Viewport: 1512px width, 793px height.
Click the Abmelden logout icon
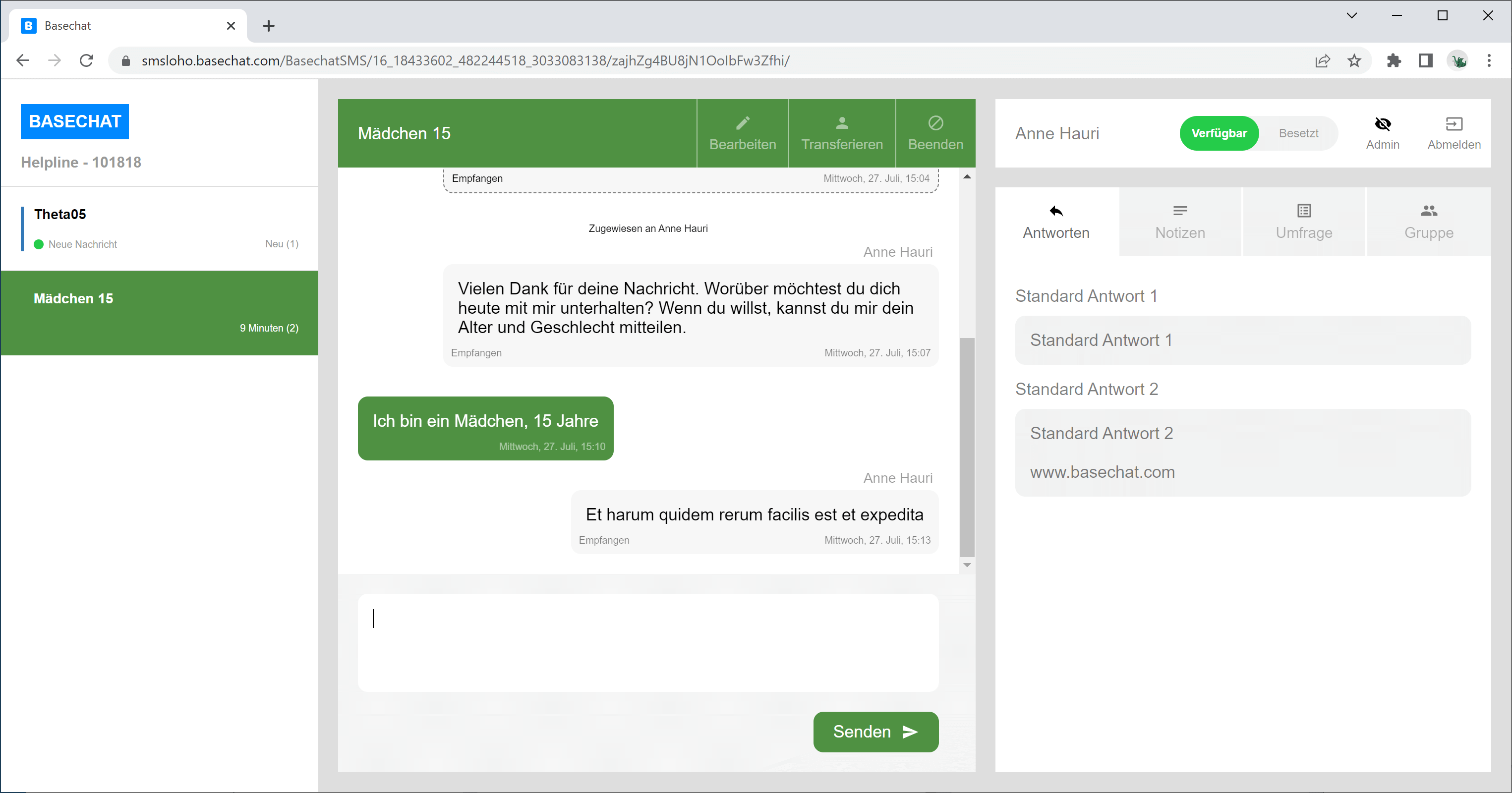[x=1454, y=124]
